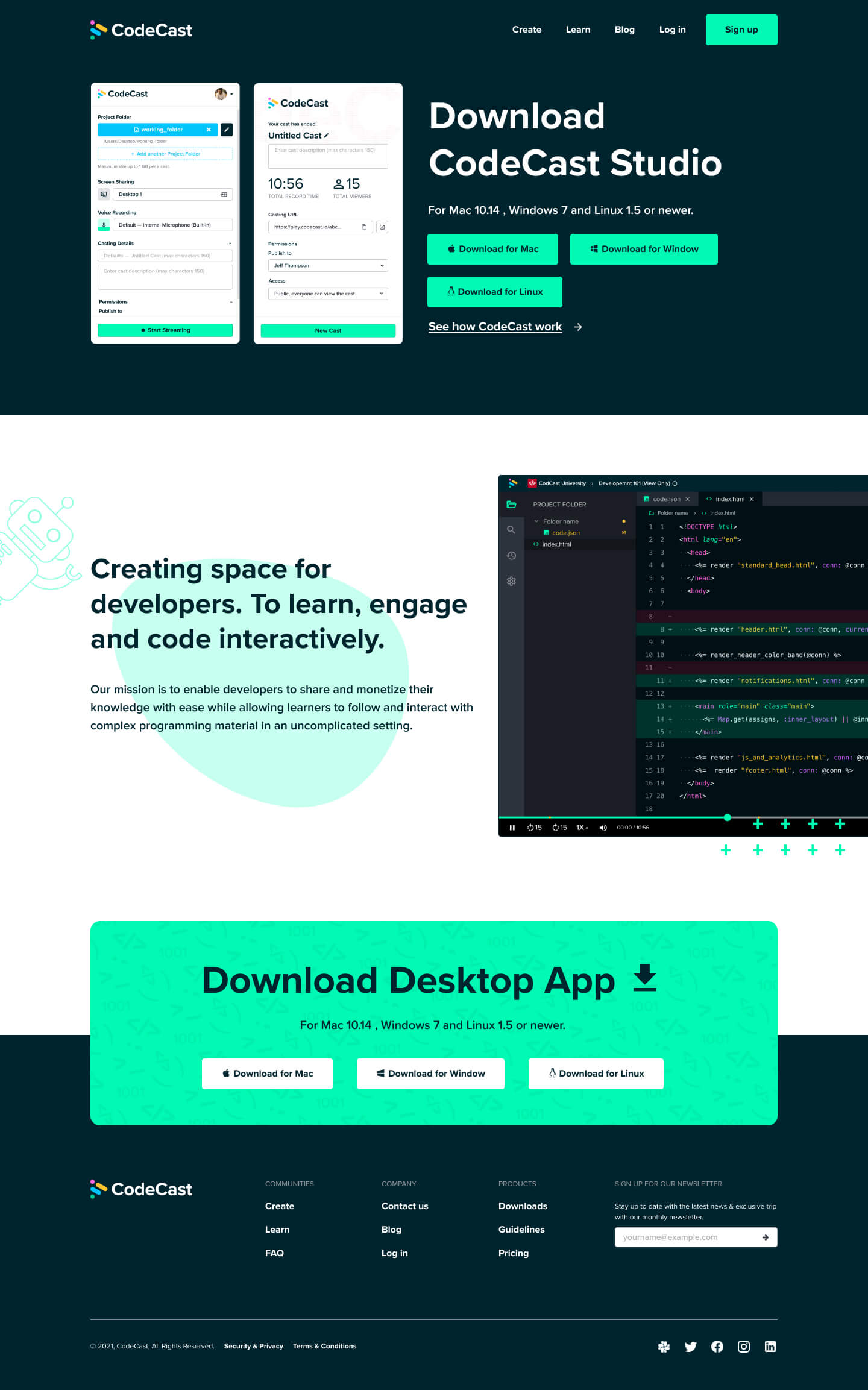Collapse the Folder name tree item
This screenshot has width=868, height=1390.
536,521
